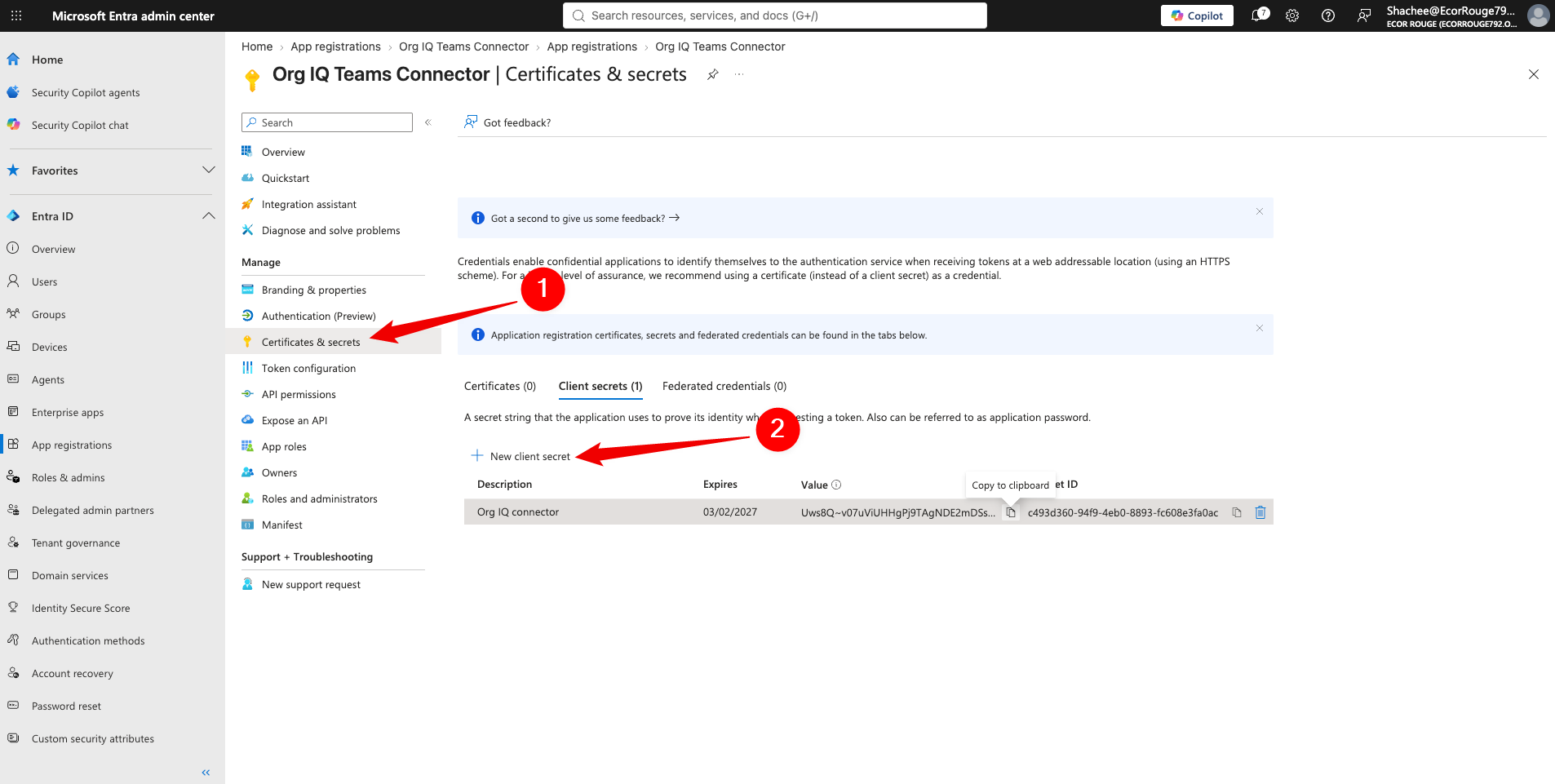Image resolution: width=1555 pixels, height=784 pixels.
Task: Select the Org IQ connector description cell
Action: 518,512
